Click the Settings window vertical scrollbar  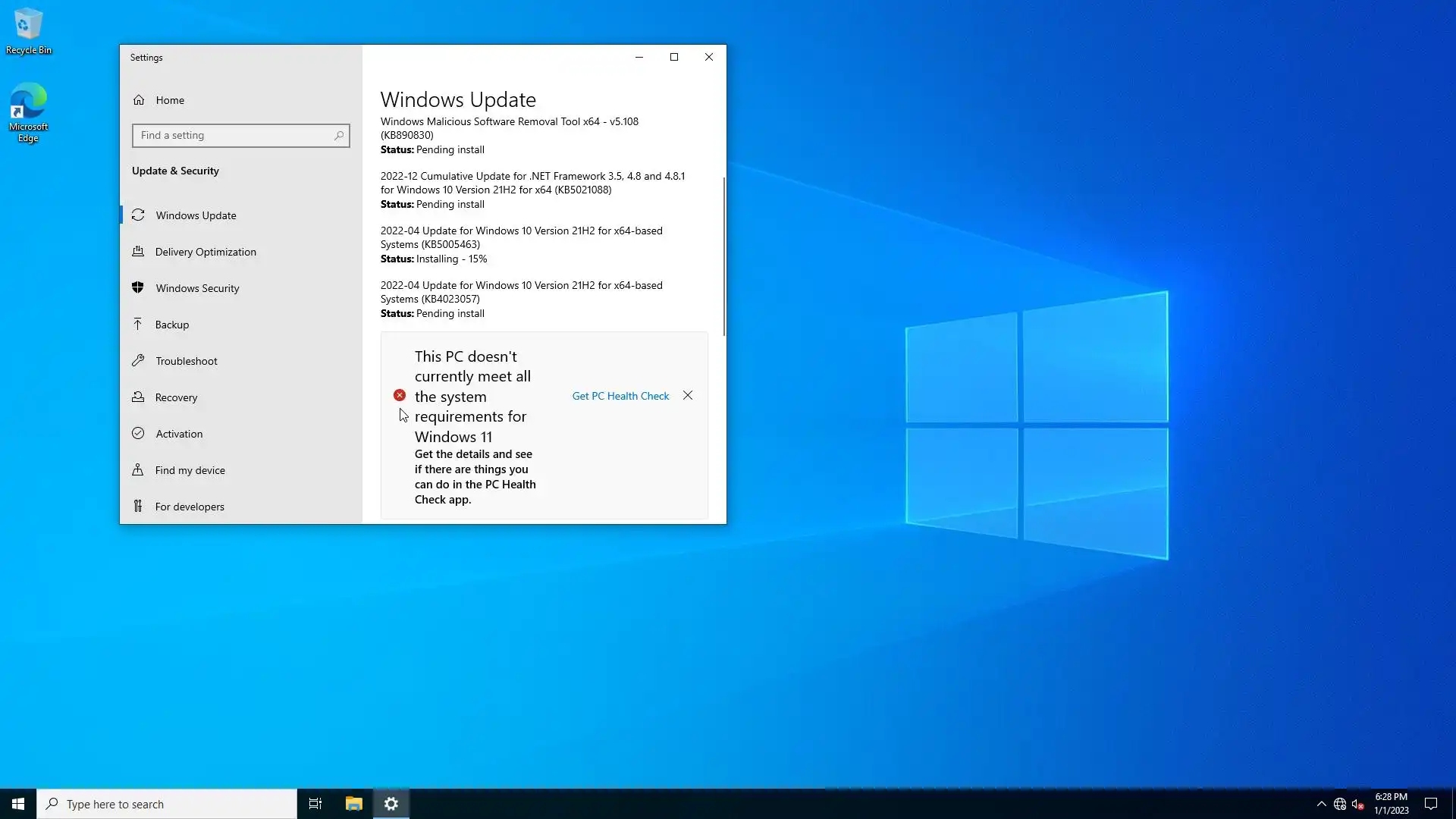[724, 258]
